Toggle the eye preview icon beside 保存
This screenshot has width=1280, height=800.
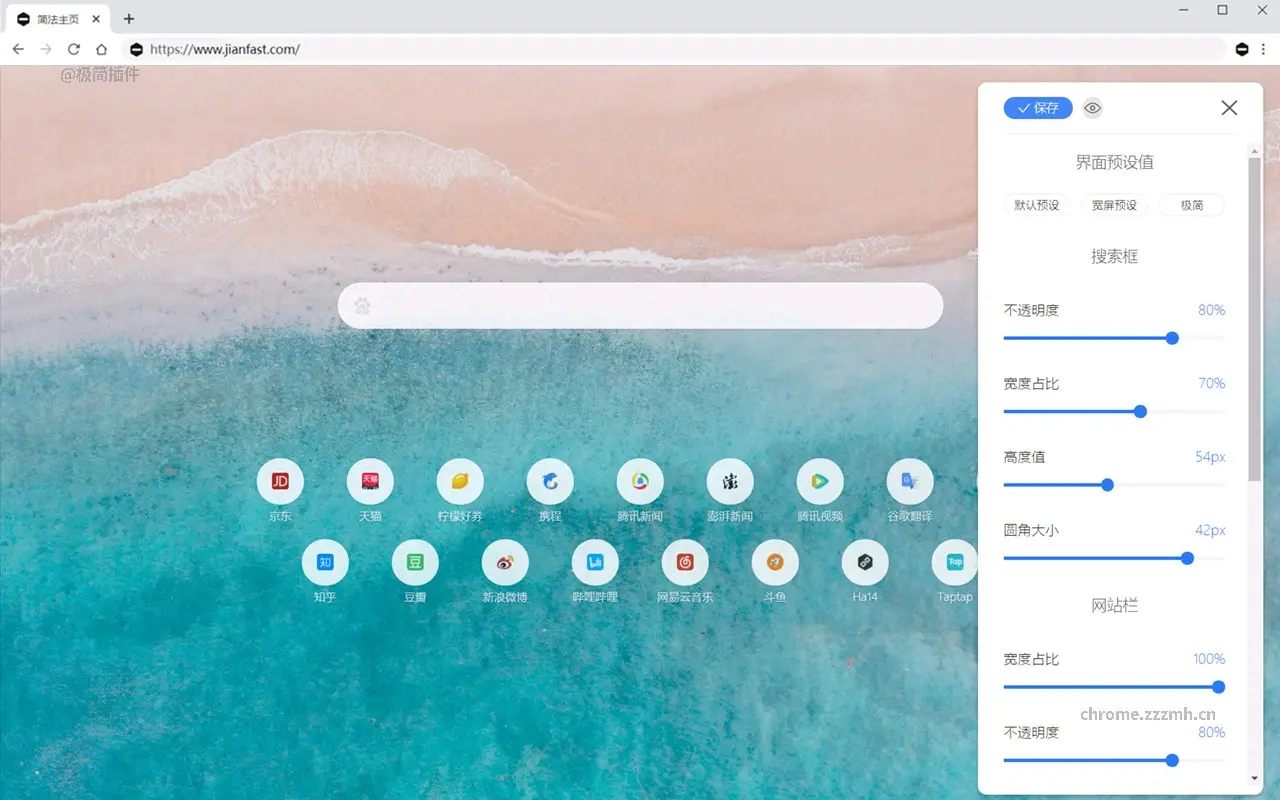click(x=1092, y=108)
